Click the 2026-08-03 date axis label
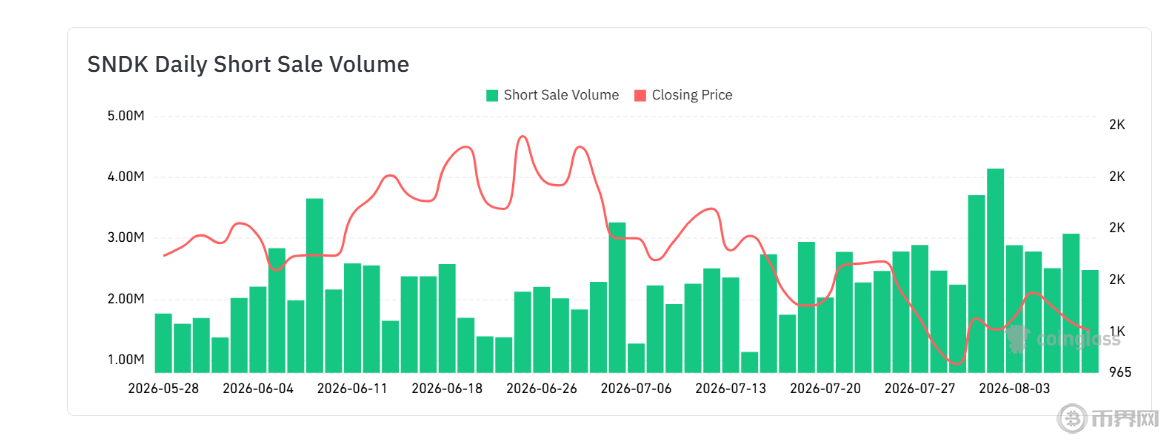The width and height of the screenshot is (1170, 446). (x=1014, y=389)
